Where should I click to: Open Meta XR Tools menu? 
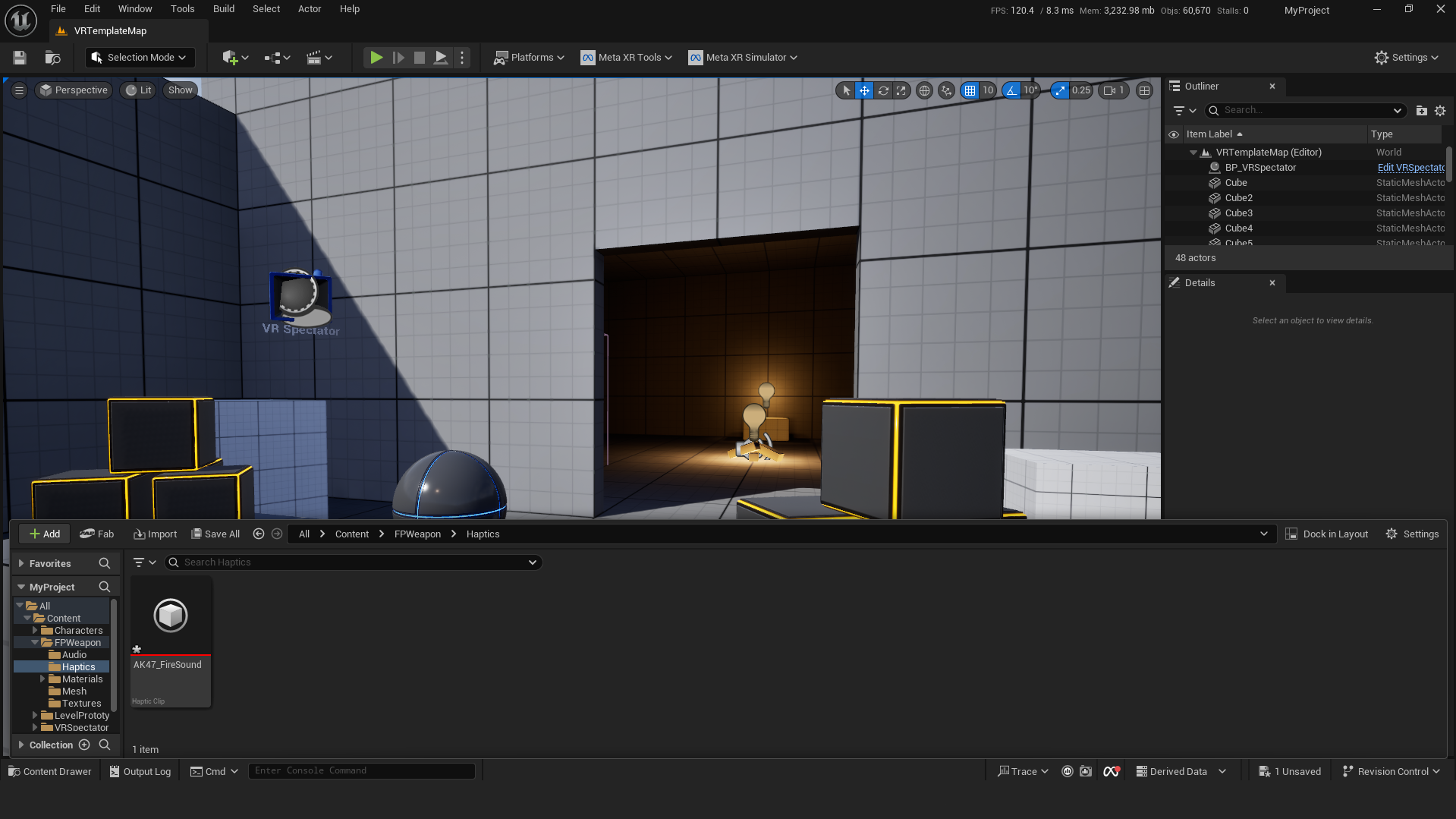[x=627, y=58]
